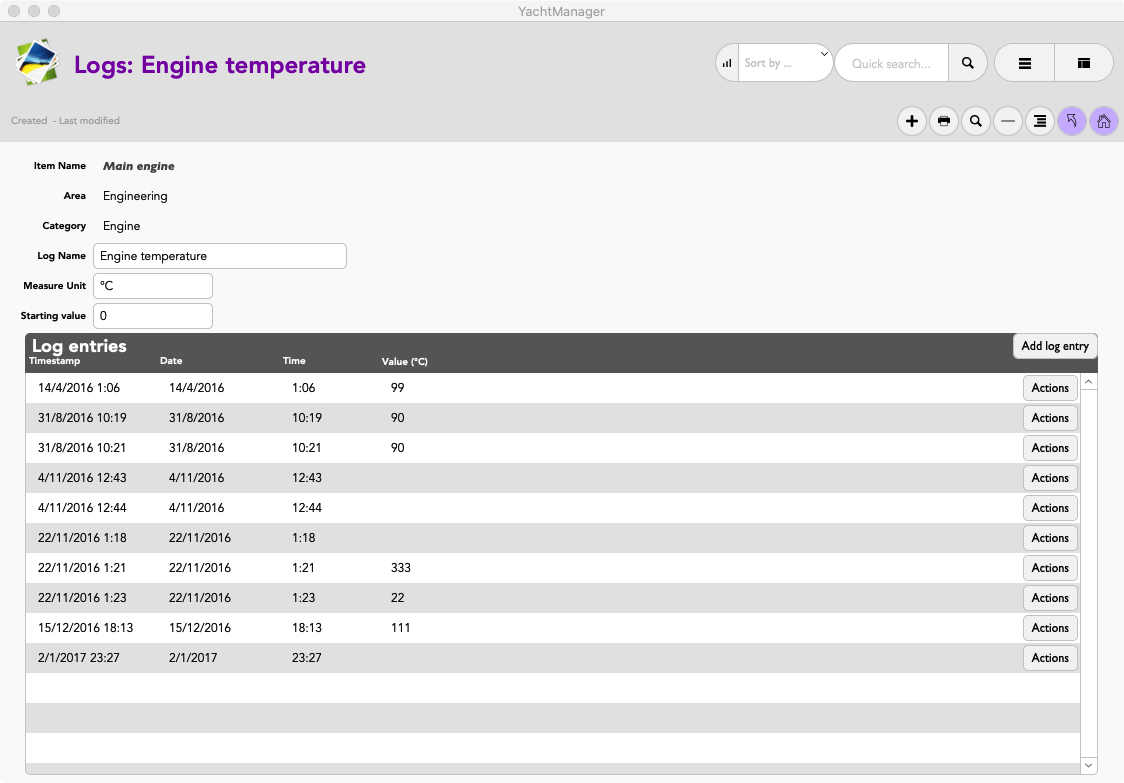This screenshot has width=1124, height=783.
Task: Click the purple back arrow icon
Action: [1072, 121]
